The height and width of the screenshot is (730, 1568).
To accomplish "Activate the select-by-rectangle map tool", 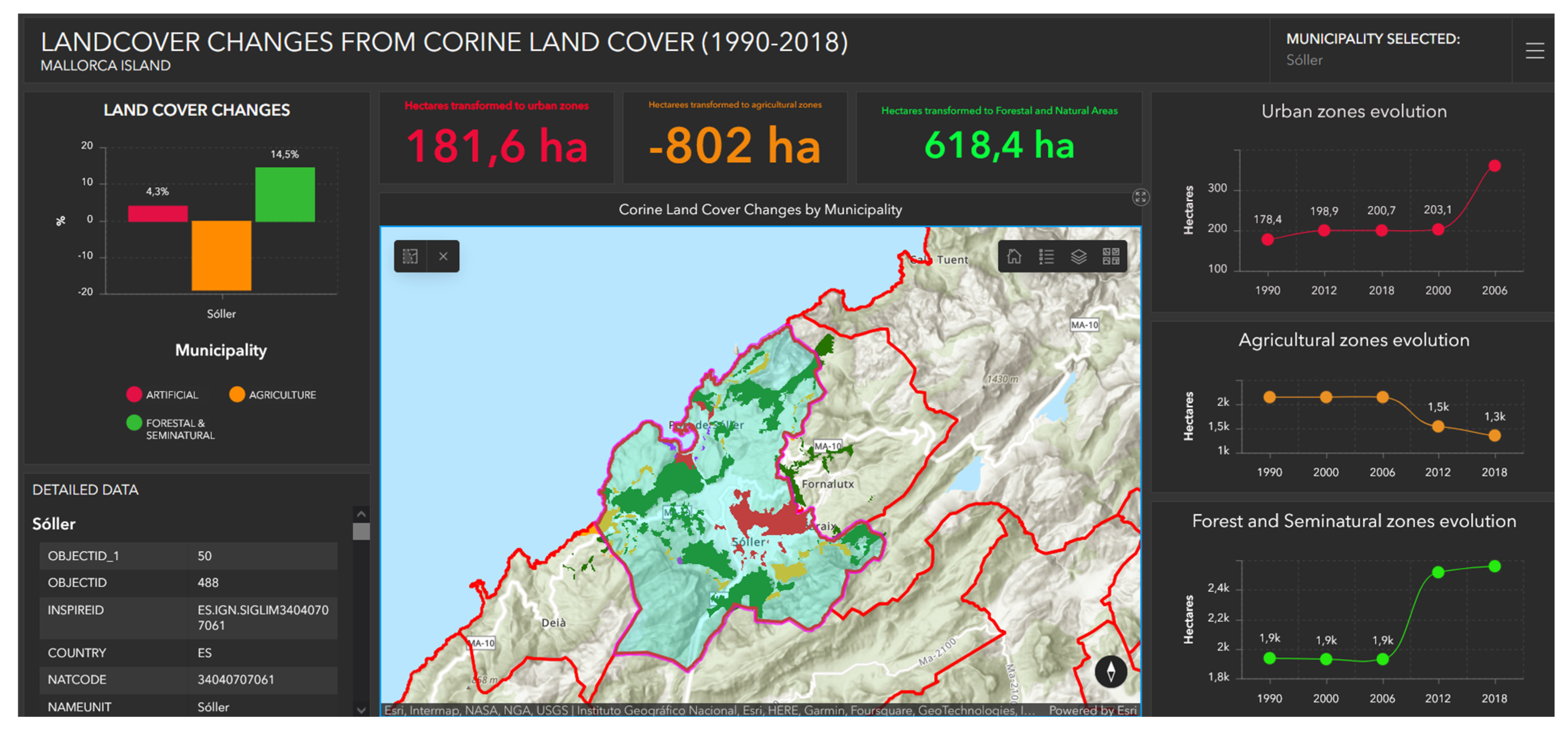I will coord(410,256).
